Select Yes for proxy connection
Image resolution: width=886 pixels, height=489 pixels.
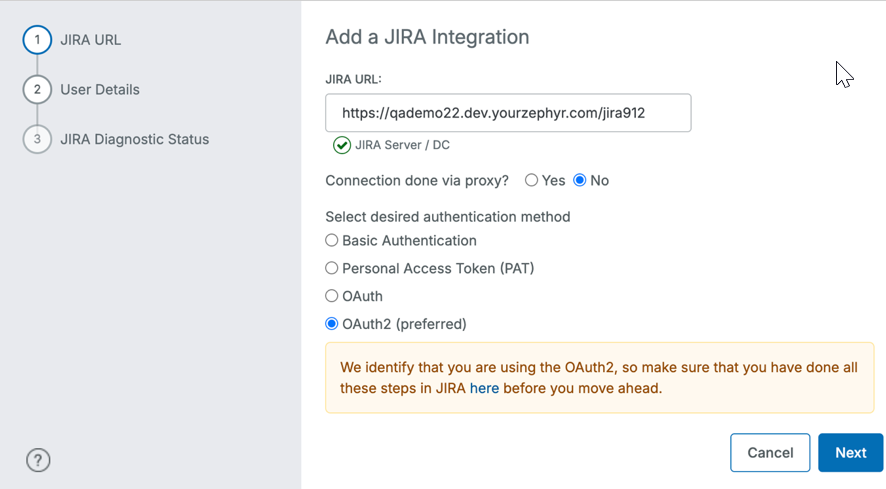(532, 181)
